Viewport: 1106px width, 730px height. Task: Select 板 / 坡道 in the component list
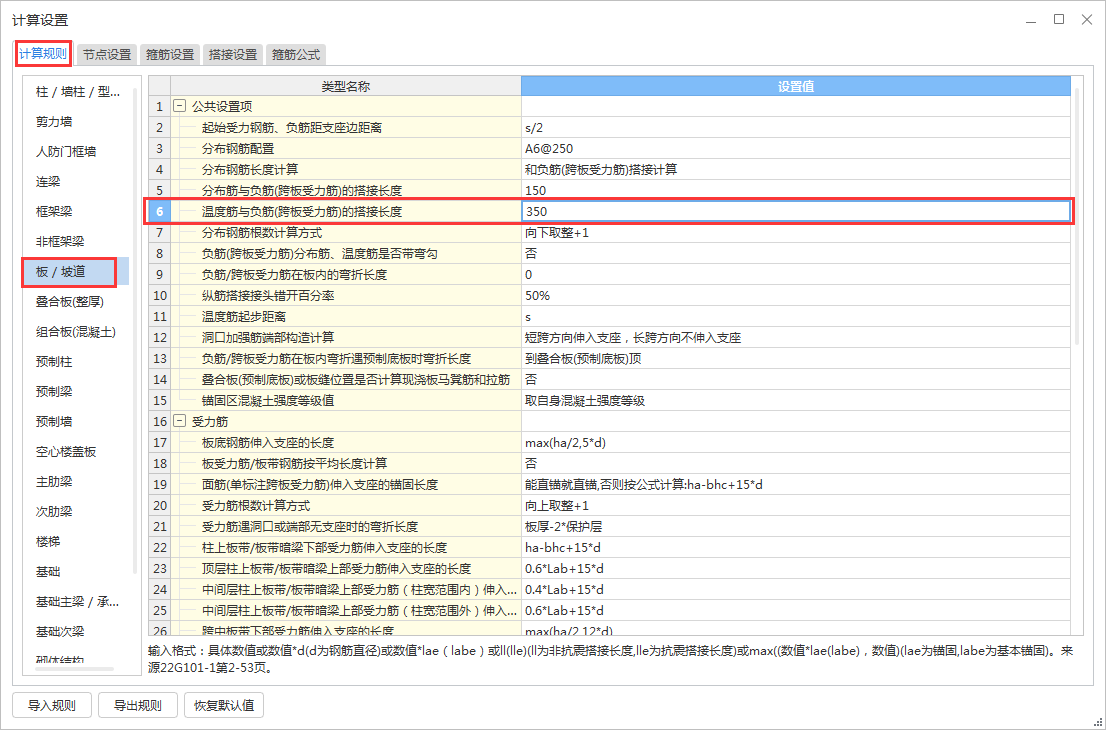point(76,272)
